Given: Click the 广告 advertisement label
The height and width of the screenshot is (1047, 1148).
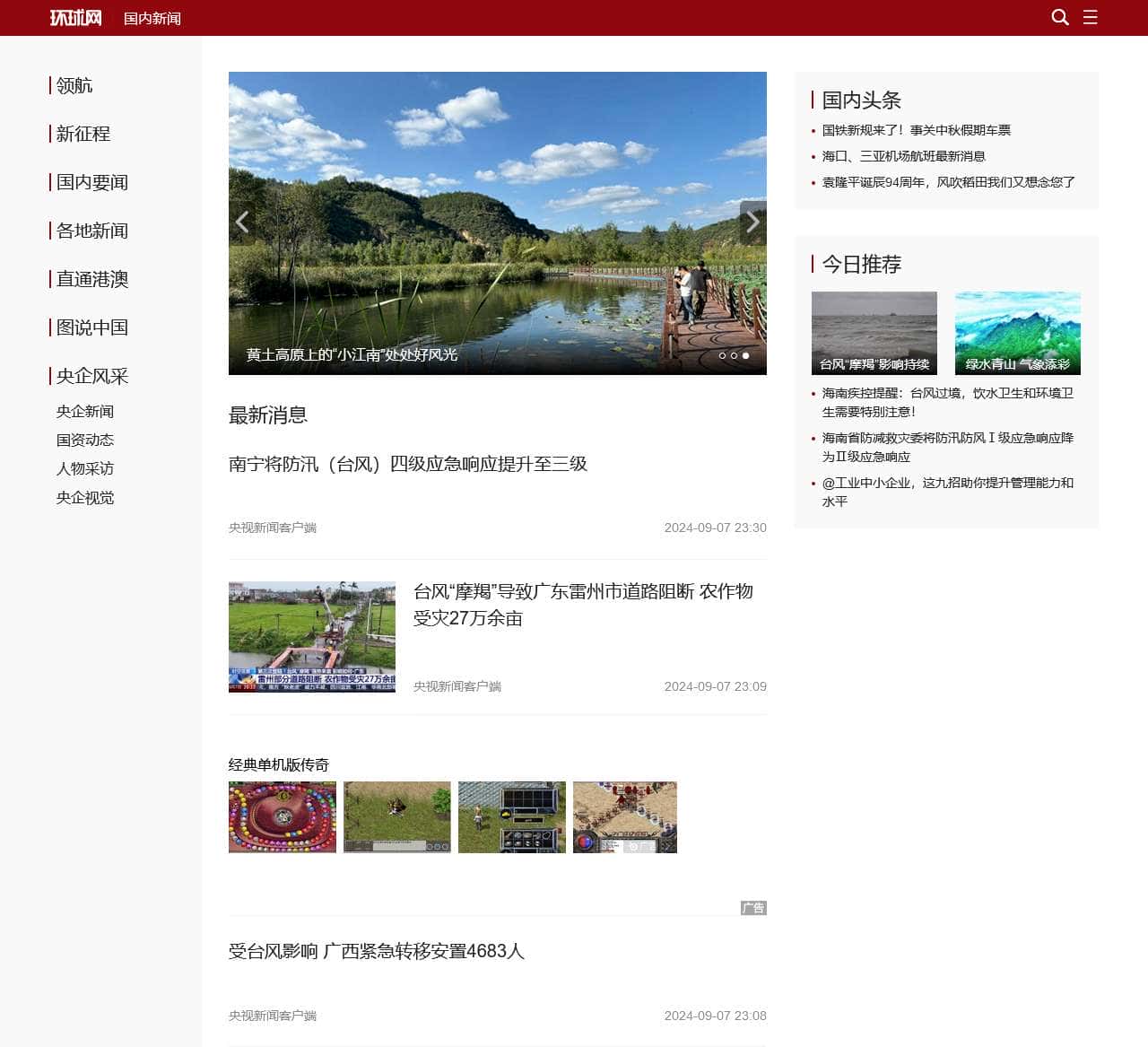Looking at the screenshot, I should (x=754, y=908).
